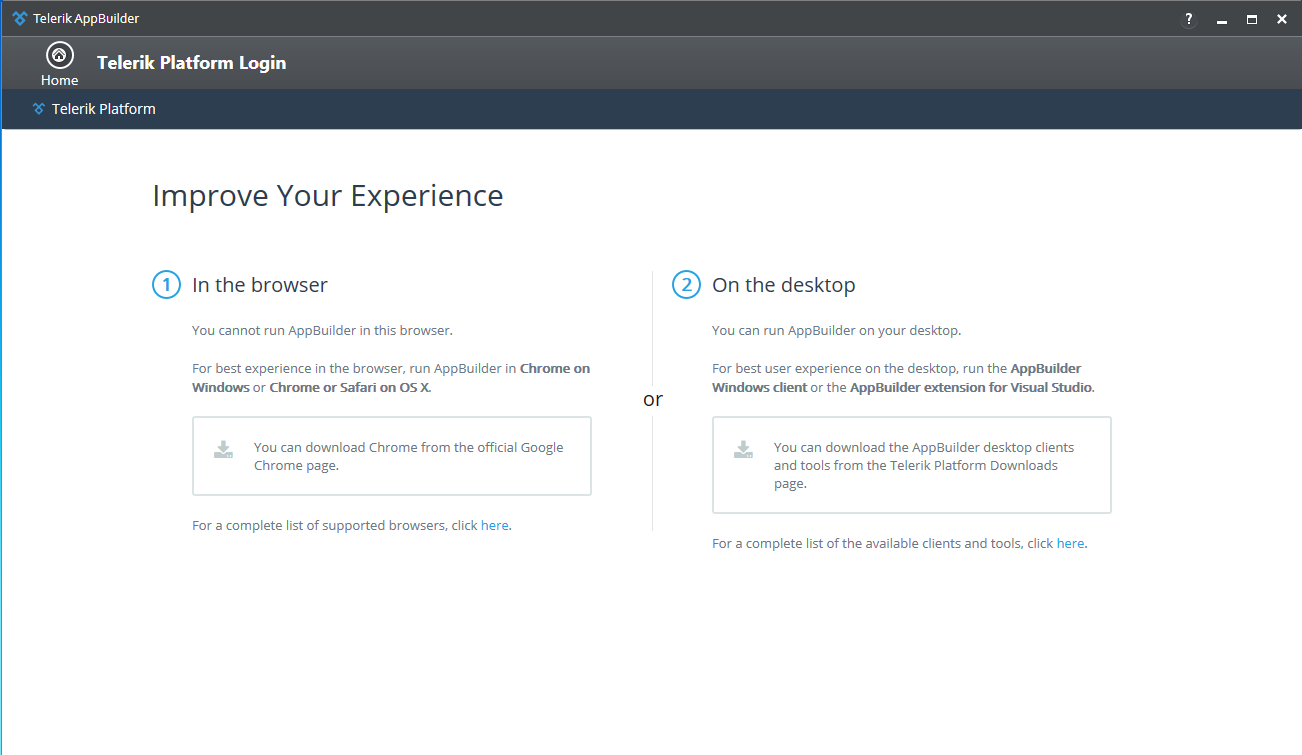
Task: Click the circled number 2 step icon
Action: 685,285
